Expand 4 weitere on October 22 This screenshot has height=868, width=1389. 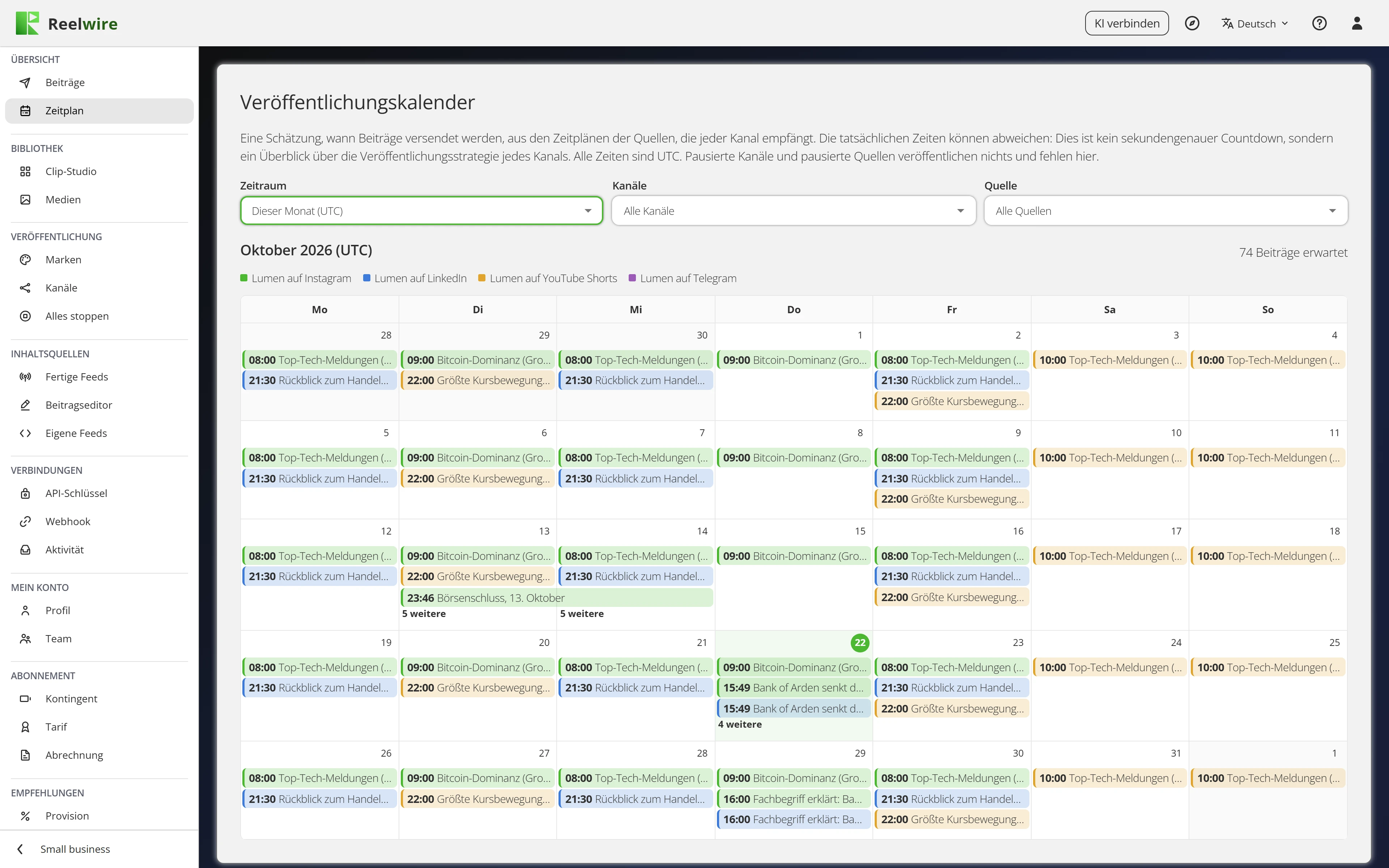[x=740, y=724]
